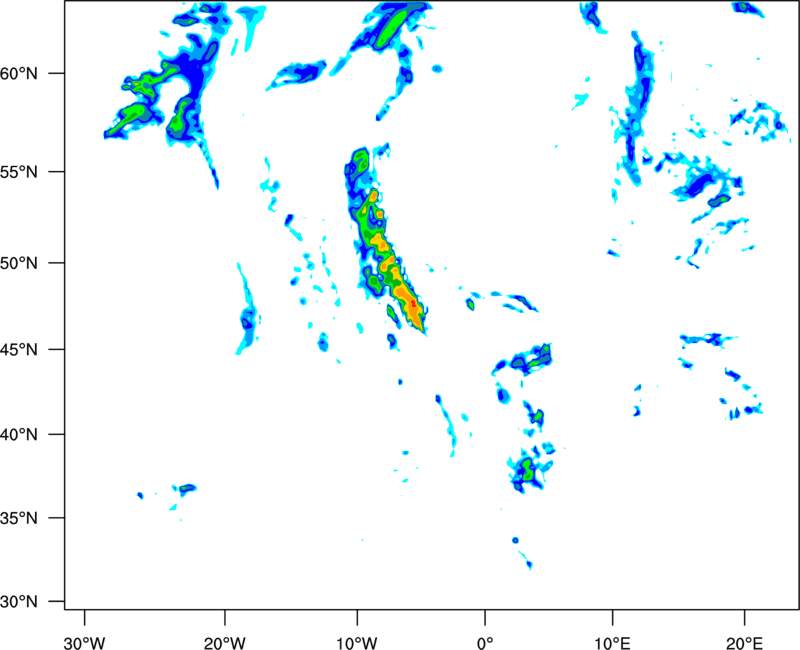Click the 10°E longitude label
The height and width of the screenshot is (650, 800).
click(x=612, y=643)
